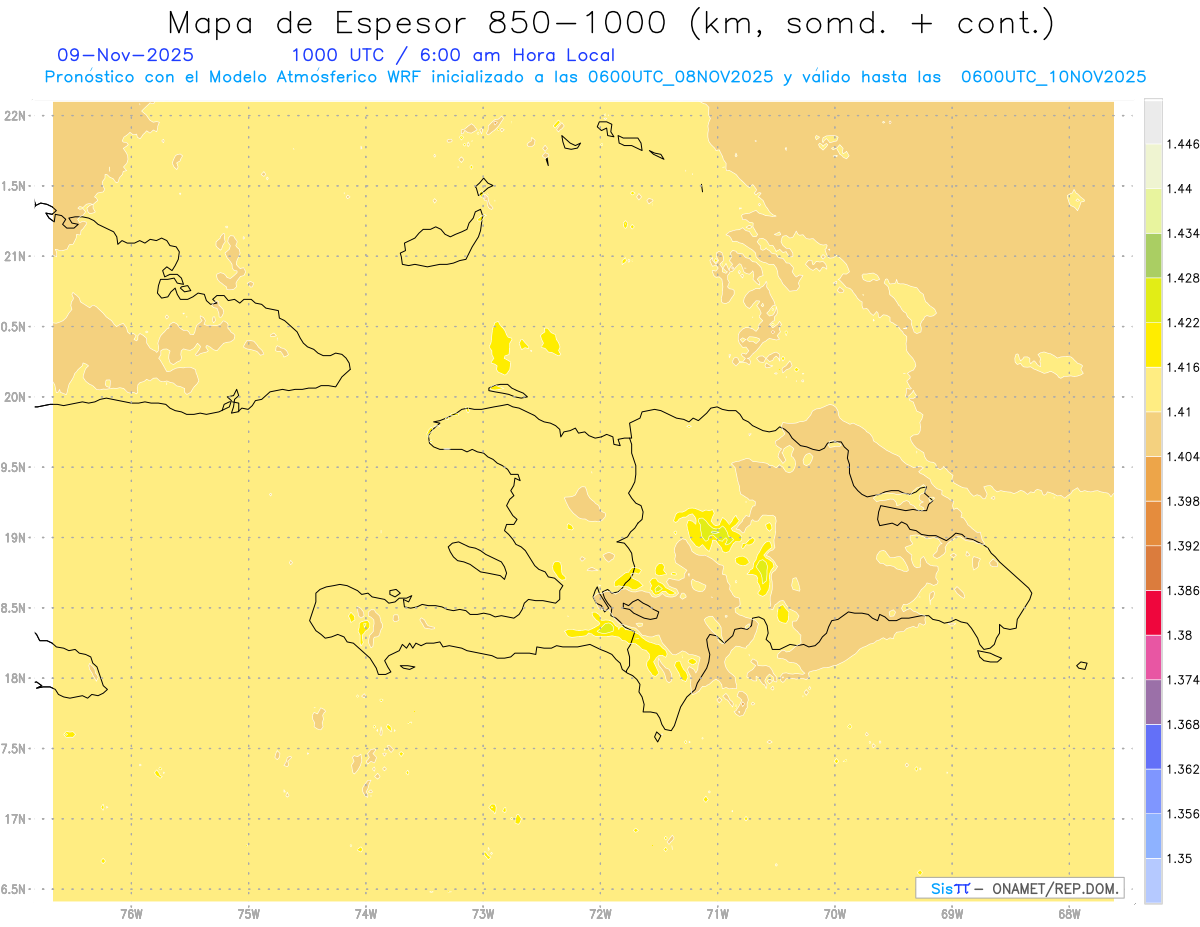Viewport: 1200px width, 927px height.
Task: Click the legend value '1.392'
Action: (x=1183, y=546)
